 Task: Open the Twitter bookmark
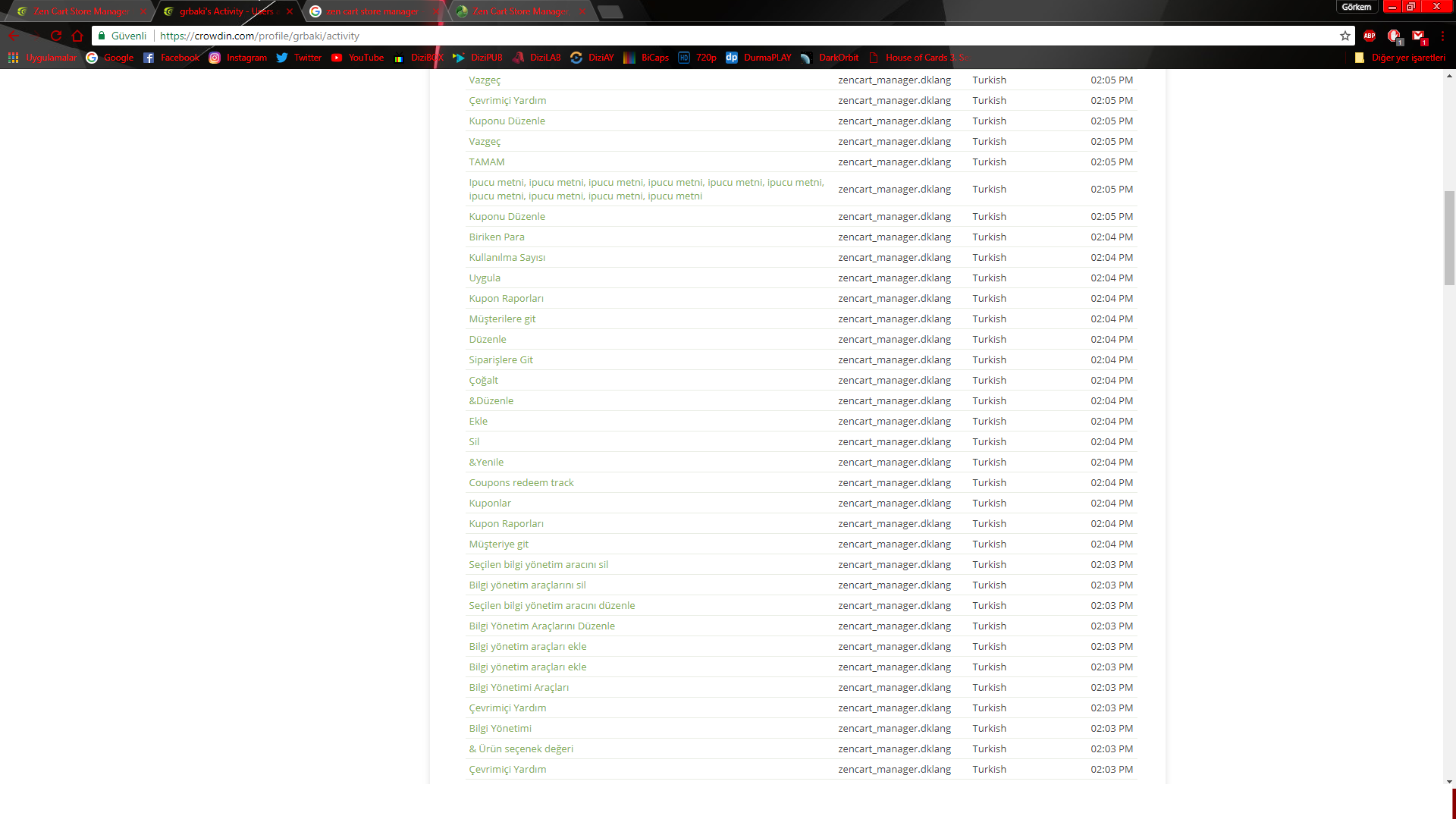(x=299, y=58)
